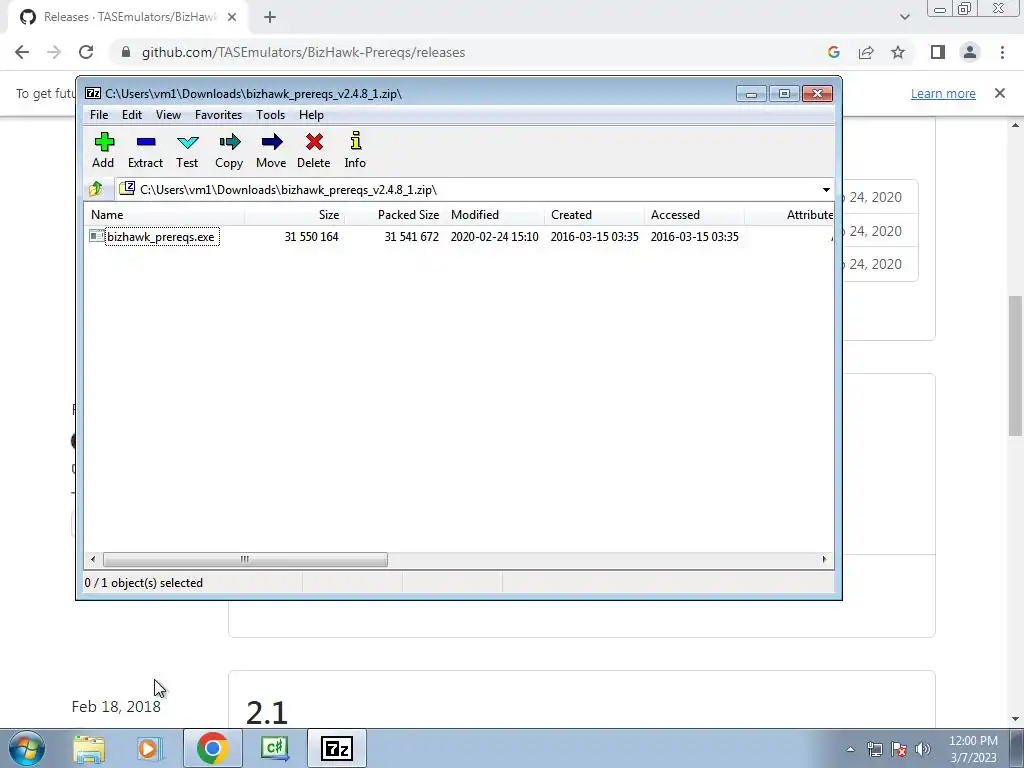Open Windows Explorer from the taskbar
Image resolution: width=1024 pixels, height=768 pixels.
point(89,748)
